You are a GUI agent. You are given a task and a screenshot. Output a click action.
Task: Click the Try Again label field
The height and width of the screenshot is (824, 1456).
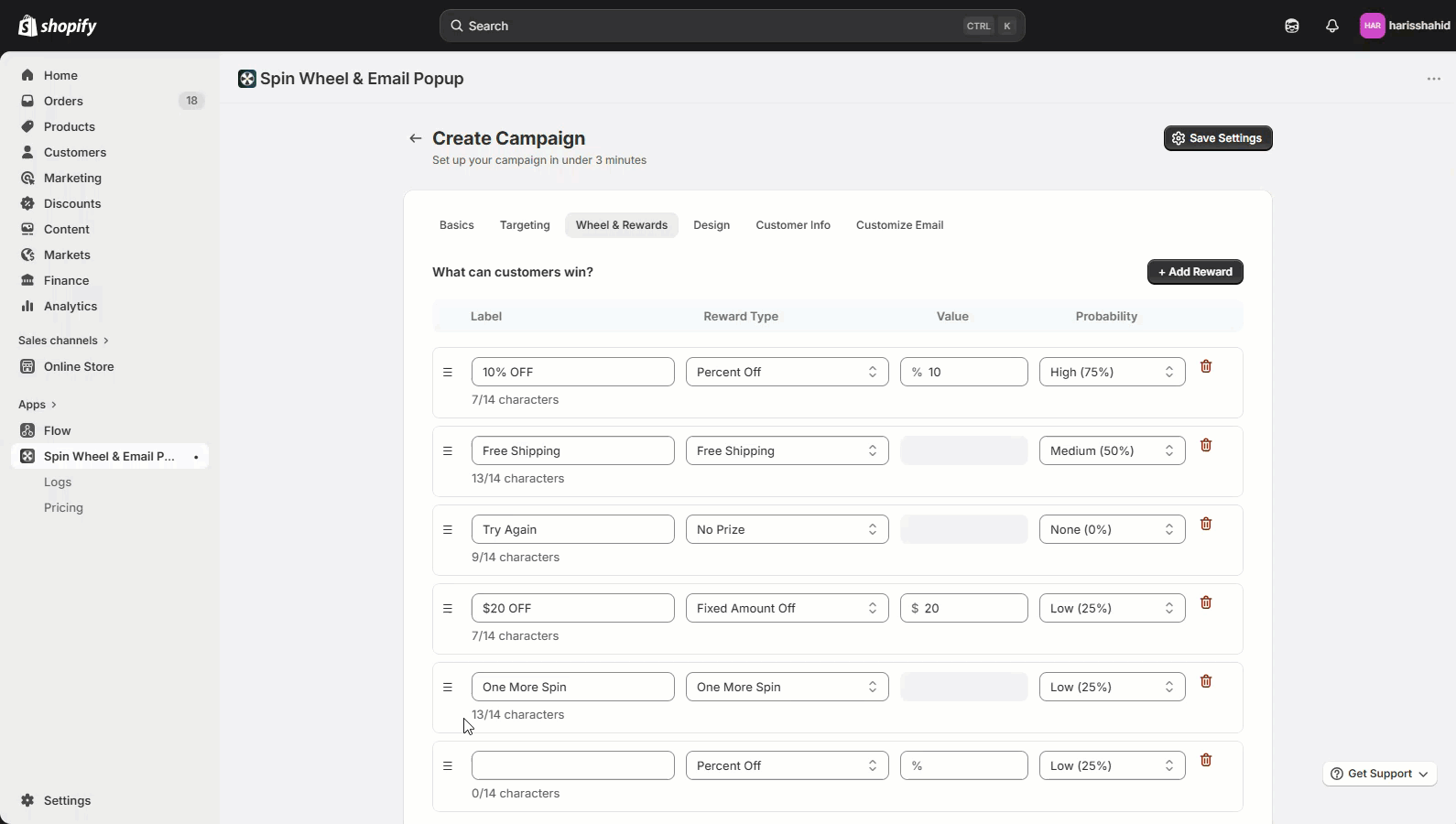pyautogui.click(x=573, y=529)
